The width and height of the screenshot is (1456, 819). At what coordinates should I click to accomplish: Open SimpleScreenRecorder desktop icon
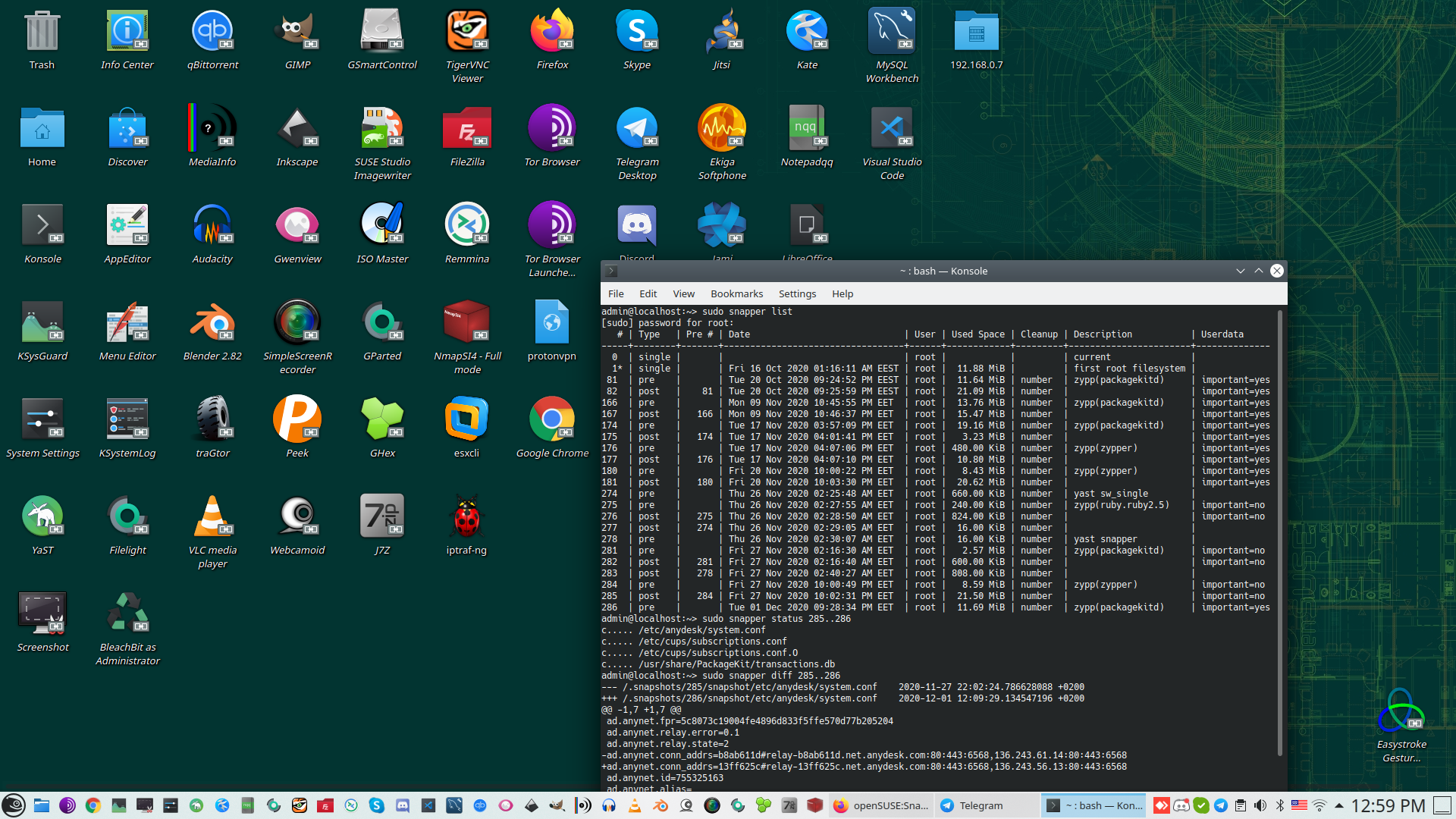coord(297,322)
